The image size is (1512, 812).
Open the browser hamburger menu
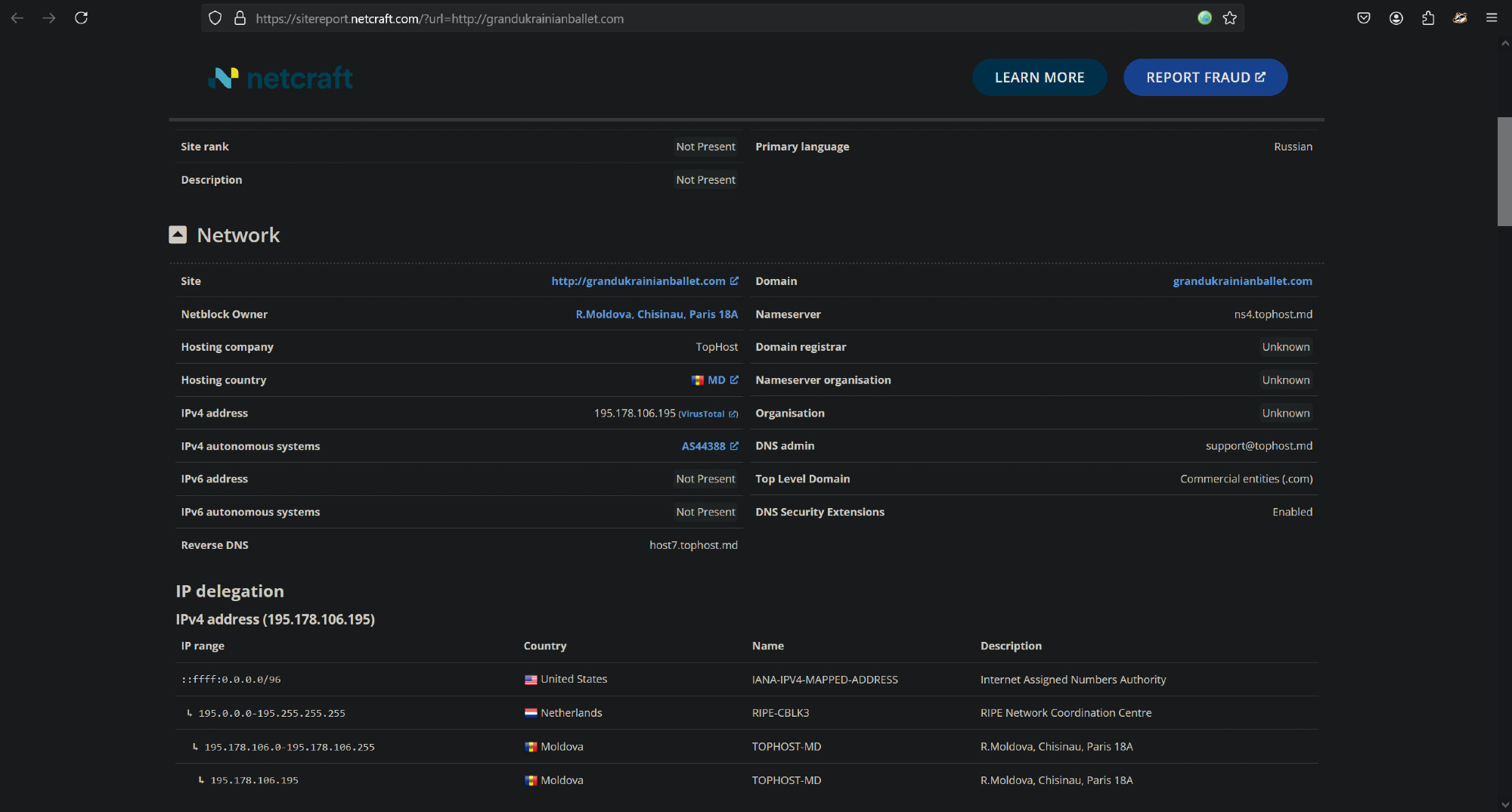pyautogui.click(x=1492, y=18)
